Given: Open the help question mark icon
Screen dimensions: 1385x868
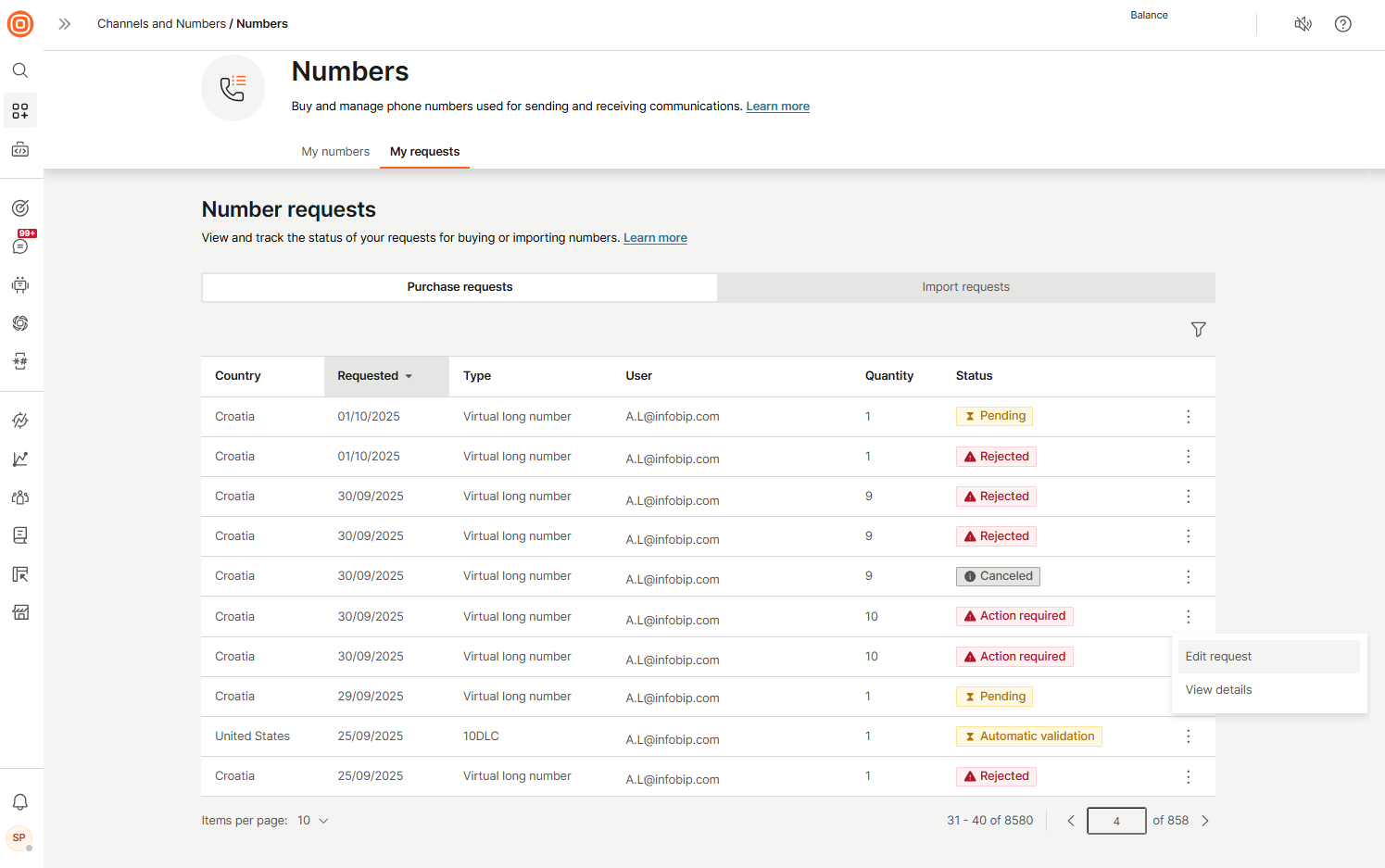Looking at the screenshot, I should [x=1342, y=24].
